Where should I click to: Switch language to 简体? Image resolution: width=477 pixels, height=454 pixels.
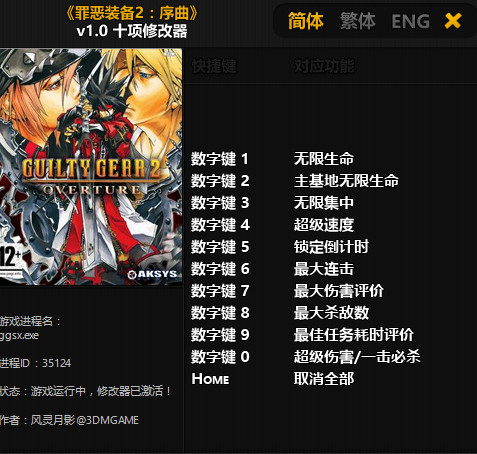(x=306, y=21)
